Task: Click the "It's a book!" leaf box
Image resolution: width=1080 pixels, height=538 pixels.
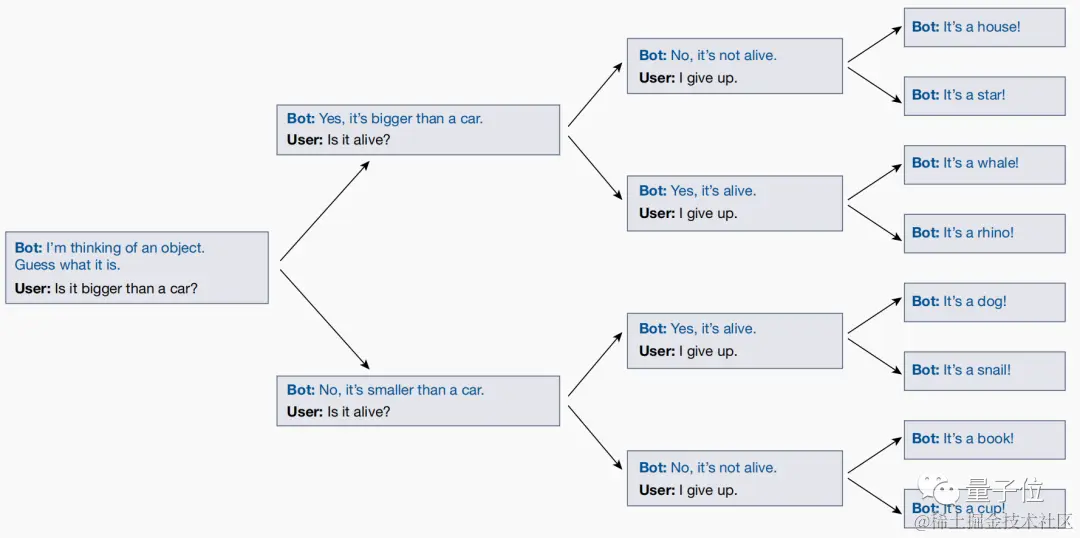Action: (x=984, y=439)
